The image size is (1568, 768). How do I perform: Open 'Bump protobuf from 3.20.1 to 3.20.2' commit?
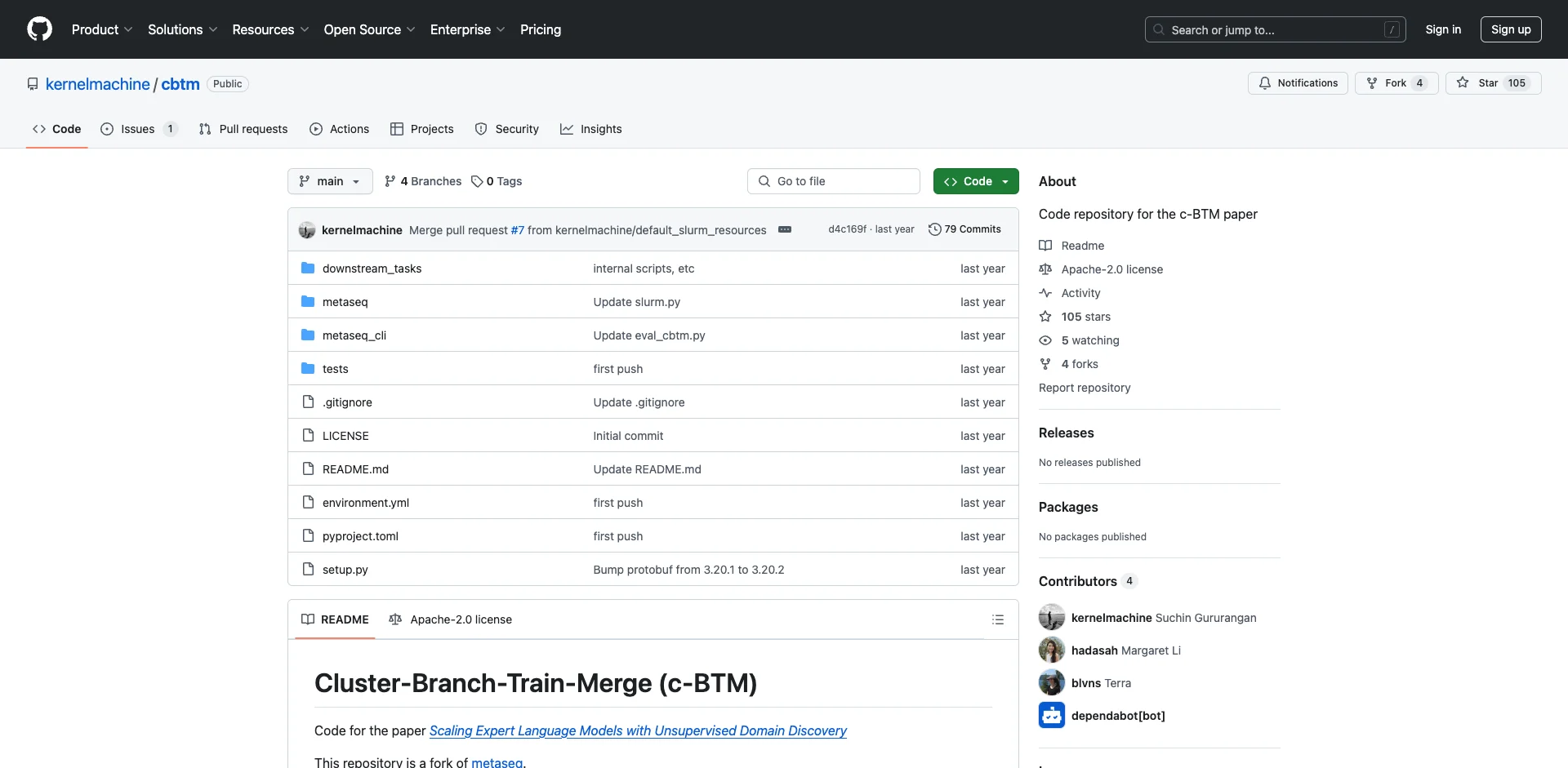click(688, 570)
